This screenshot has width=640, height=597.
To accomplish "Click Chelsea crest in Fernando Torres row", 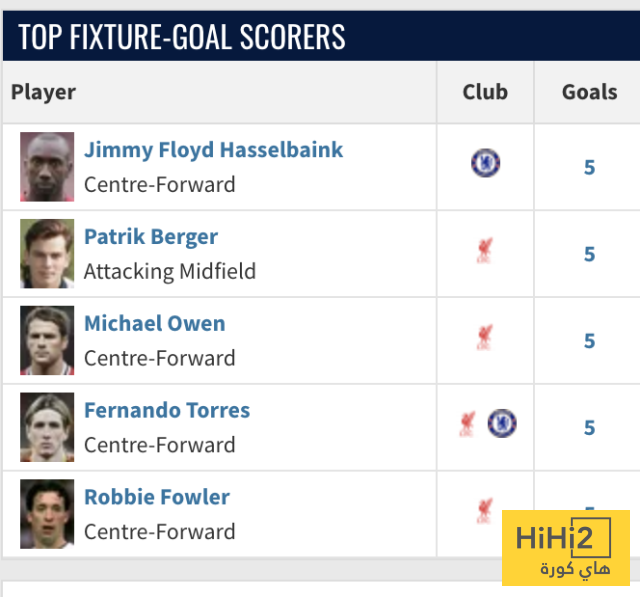I will pyautogui.click(x=502, y=424).
